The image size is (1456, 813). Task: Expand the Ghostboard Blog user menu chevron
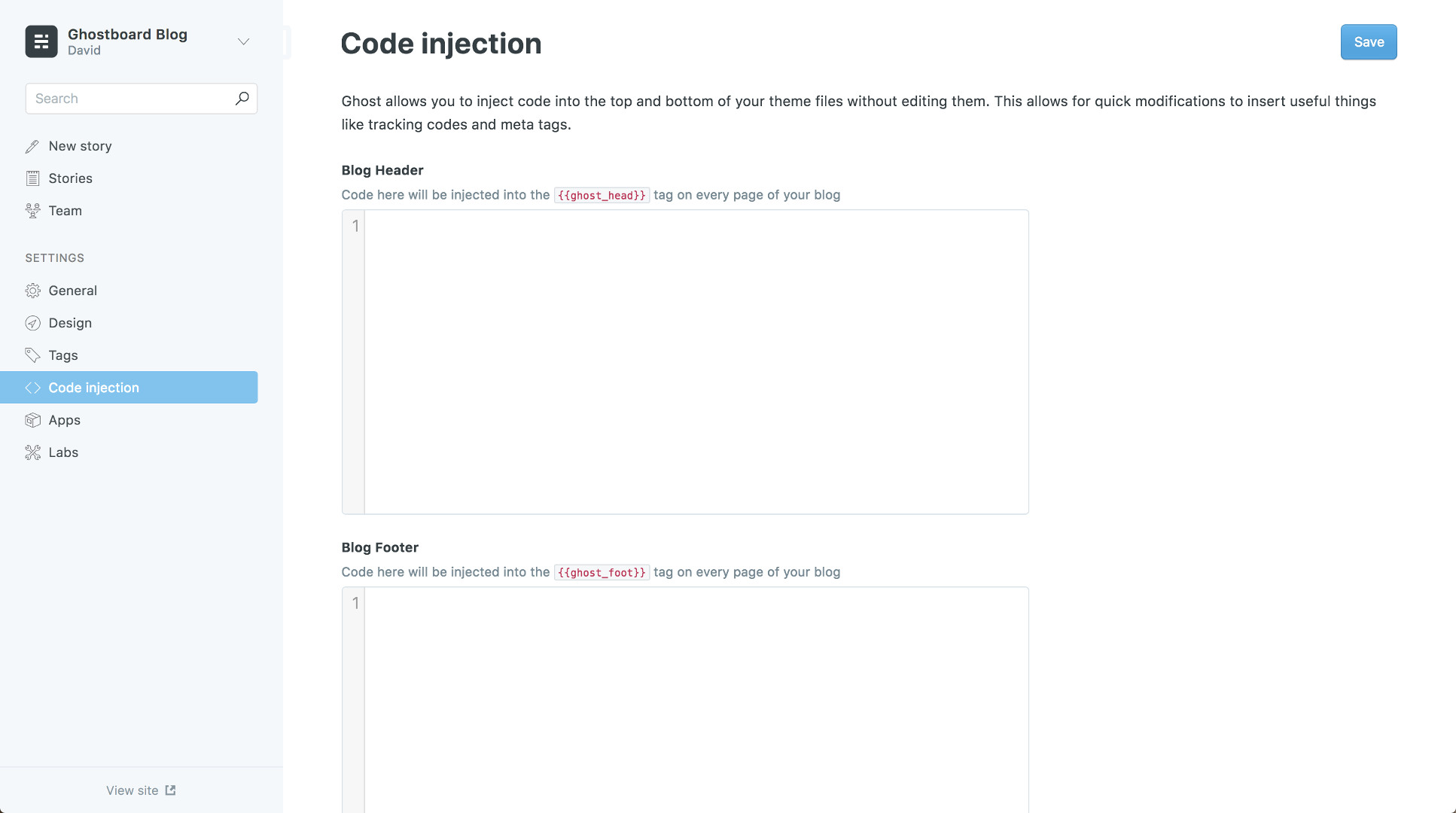(x=243, y=41)
